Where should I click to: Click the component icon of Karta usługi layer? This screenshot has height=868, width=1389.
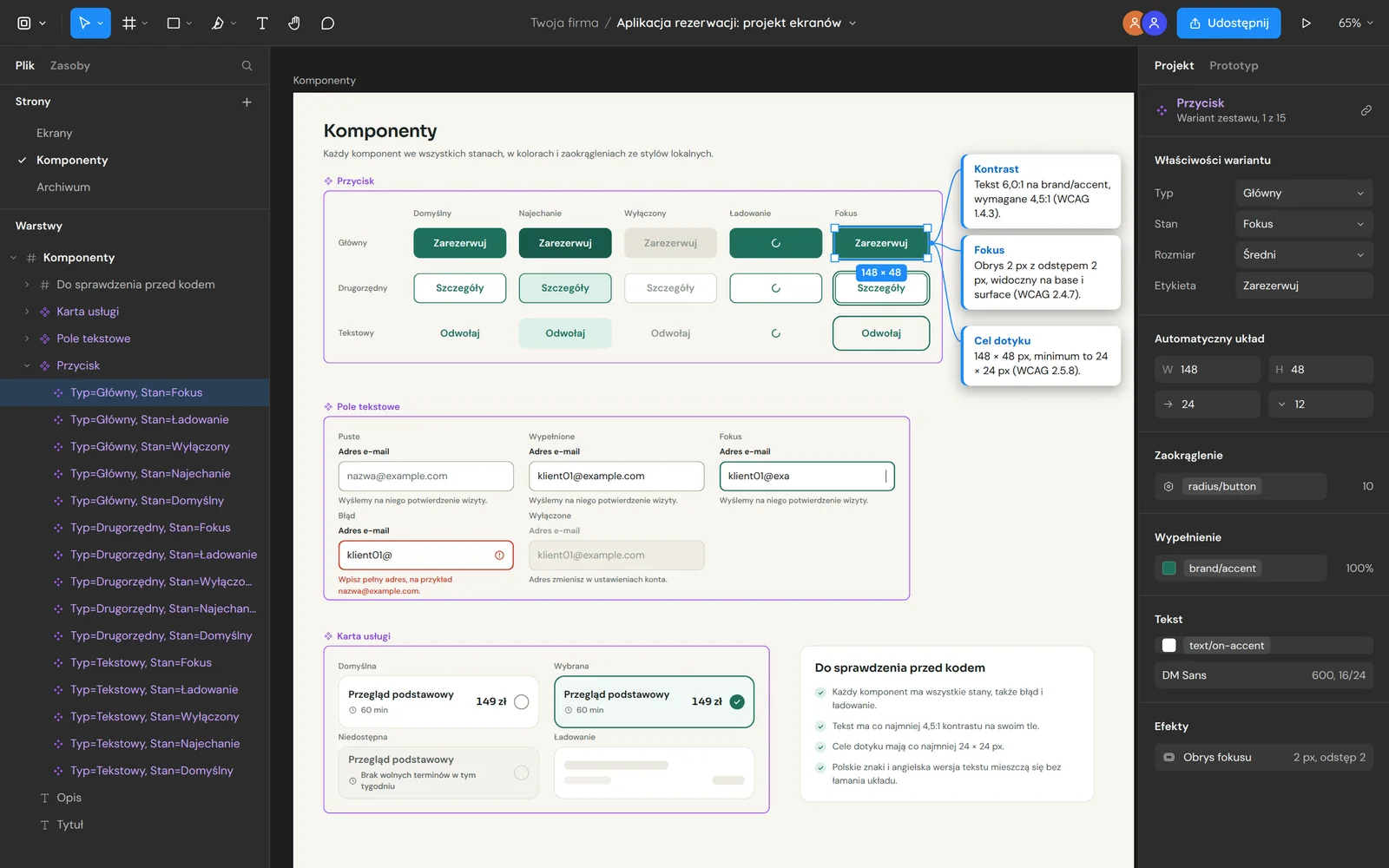tap(45, 312)
